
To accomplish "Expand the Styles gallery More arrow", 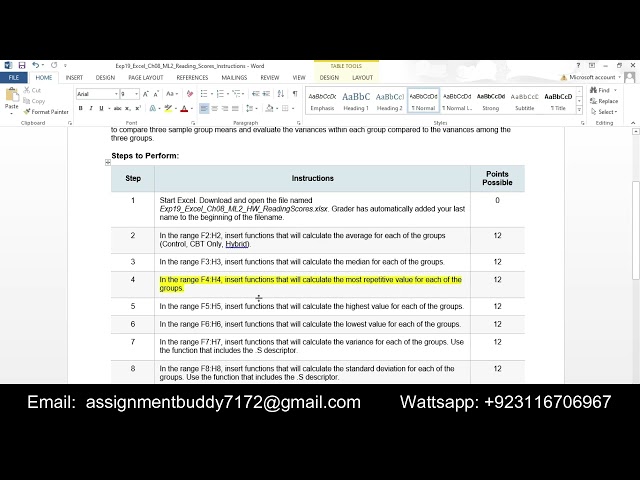I will pyautogui.click(x=579, y=110).
